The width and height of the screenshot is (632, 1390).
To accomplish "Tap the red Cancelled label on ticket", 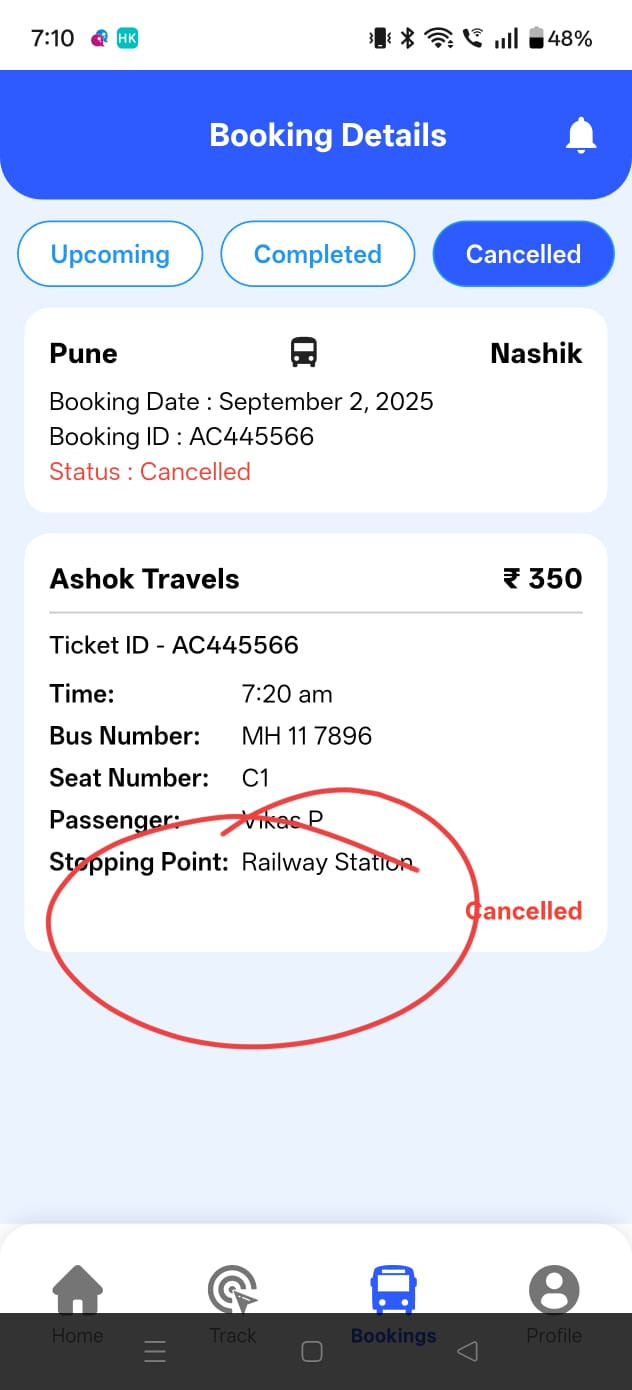I will click(524, 911).
